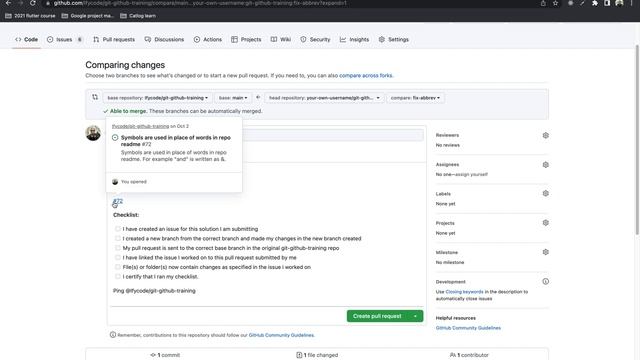Viewport: 640px width, 360px height.
Task: Open the compare: fix-abbrev dropdown
Action: tap(415, 98)
